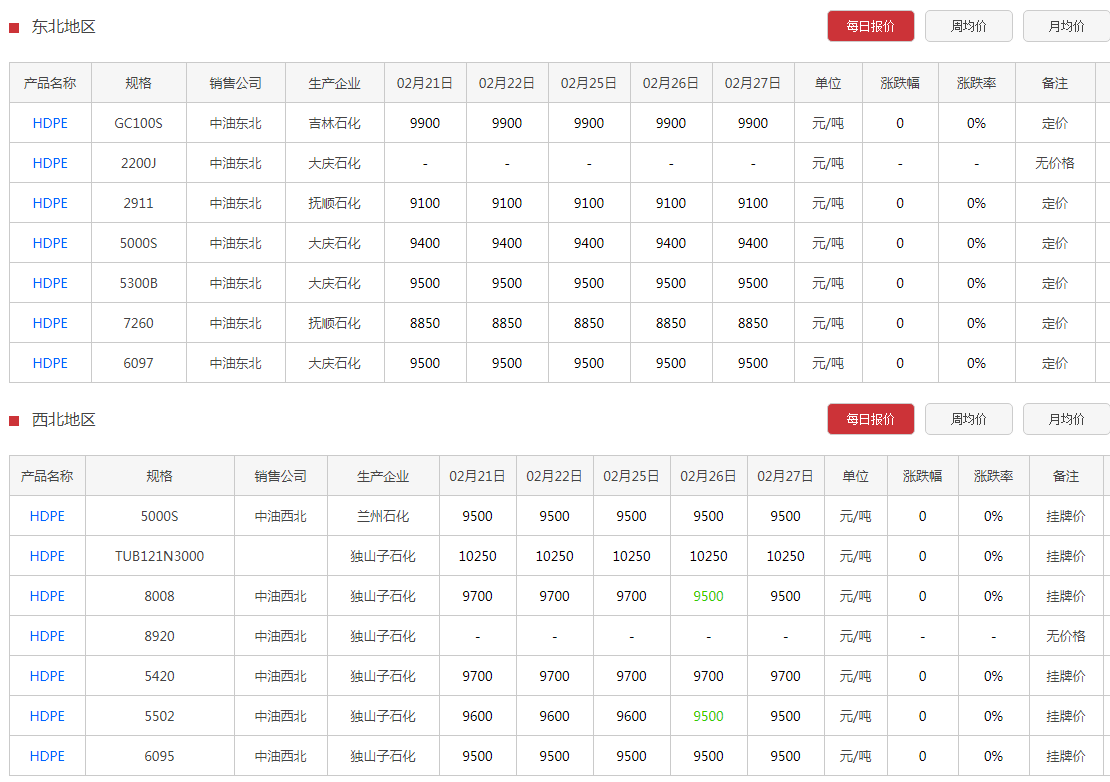Image resolution: width=1110 pixels, height=782 pixels.
Task: Click 定价 remark in GC100S row
Action: (1055, 123)
